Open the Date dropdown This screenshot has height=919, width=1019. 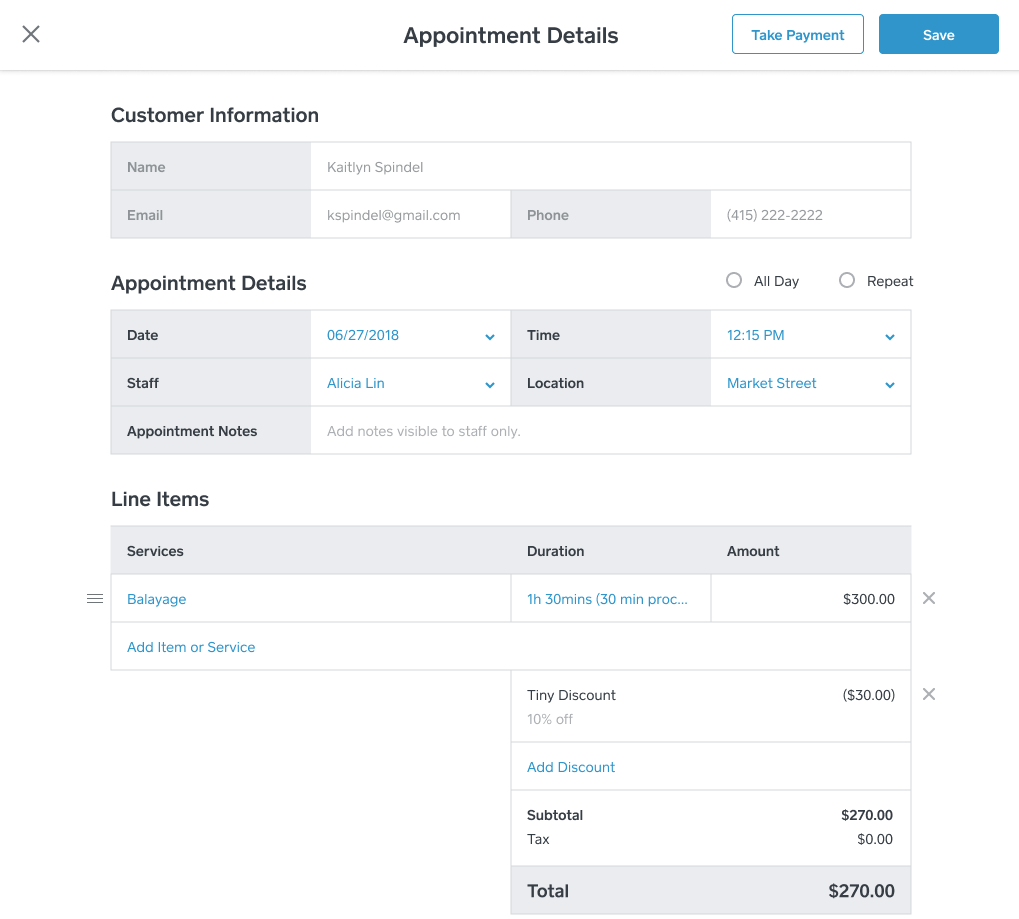[x=410, y=336]
